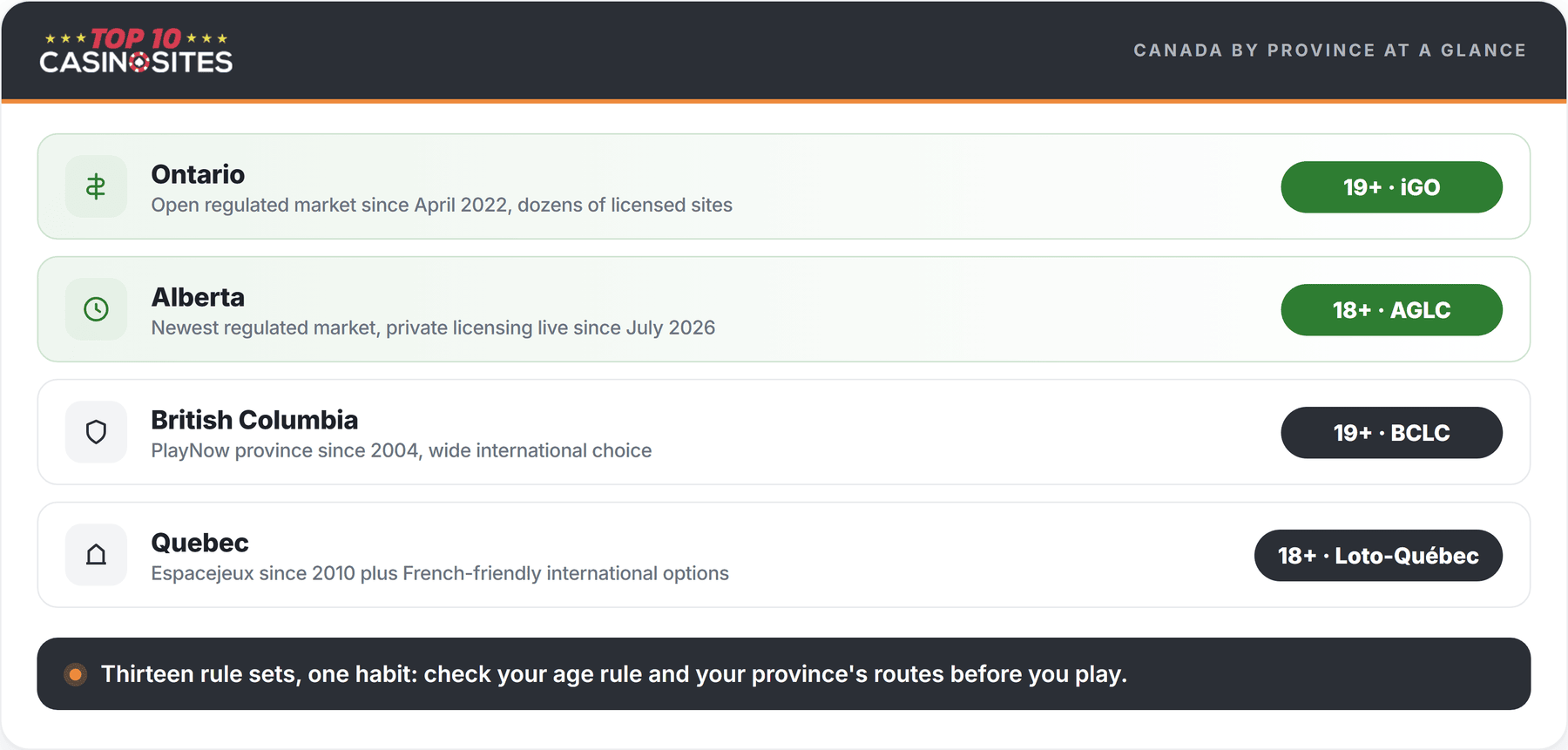Click the dollar icon in the Ontario row
1568x750 pixels.
click(x=96, y=186)
